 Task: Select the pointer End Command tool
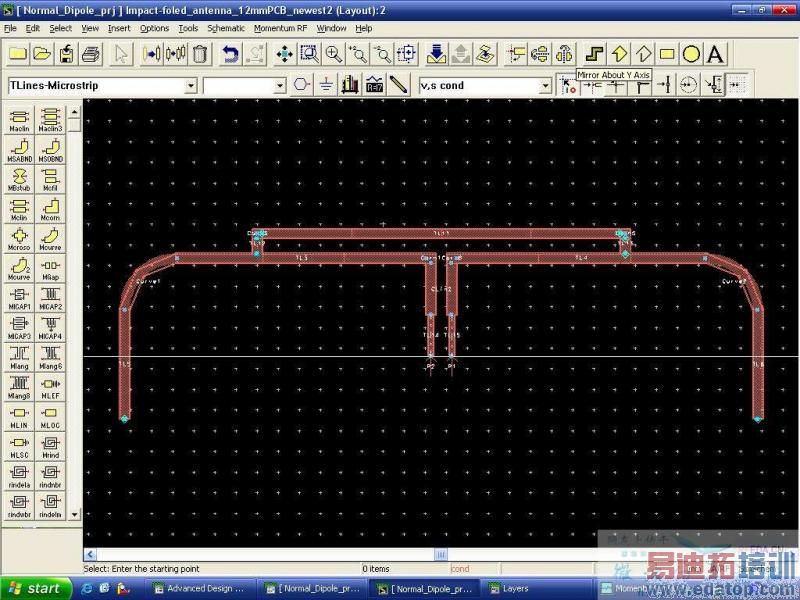pos(121,54)
